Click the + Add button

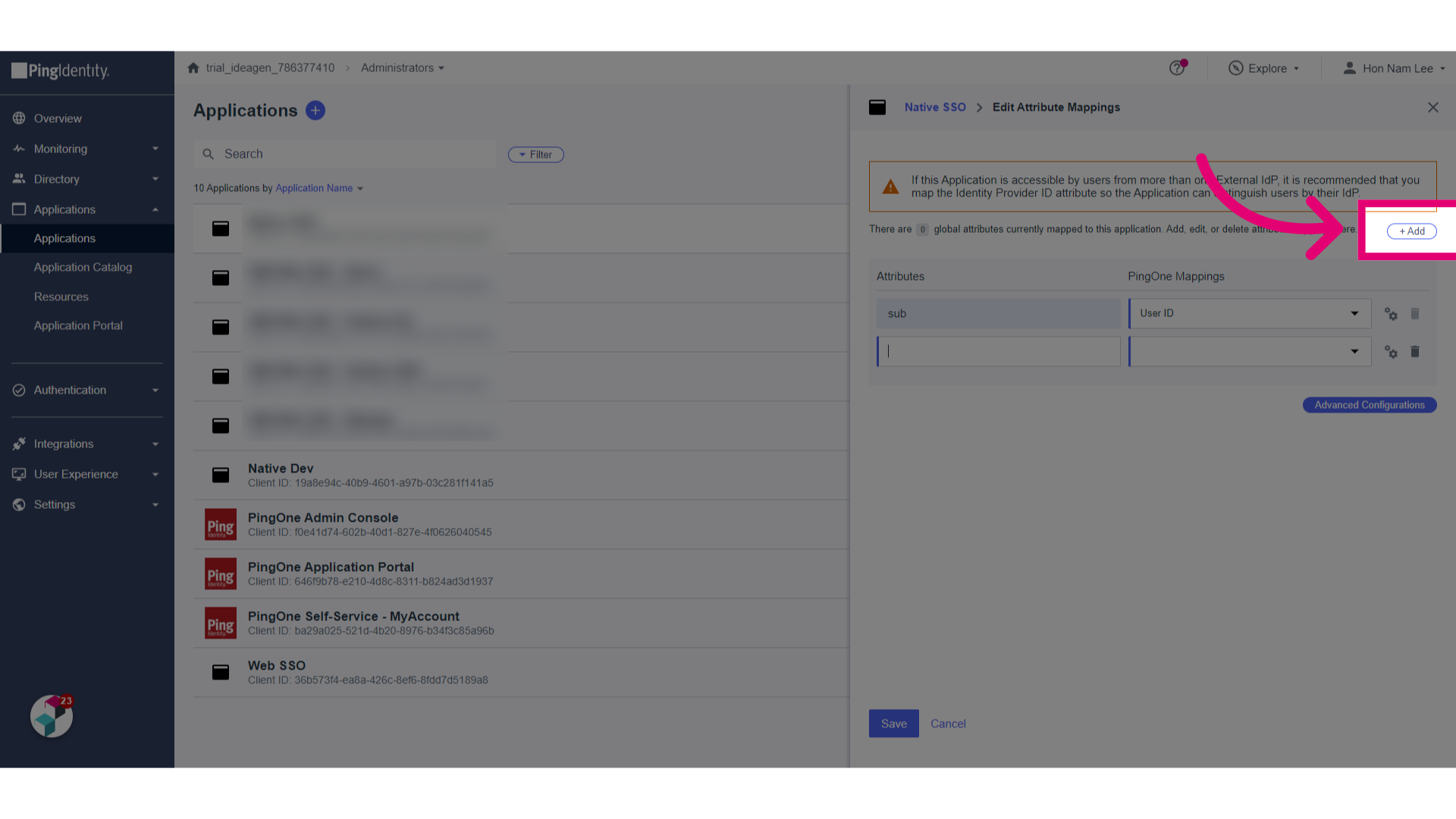point(1412,231)
